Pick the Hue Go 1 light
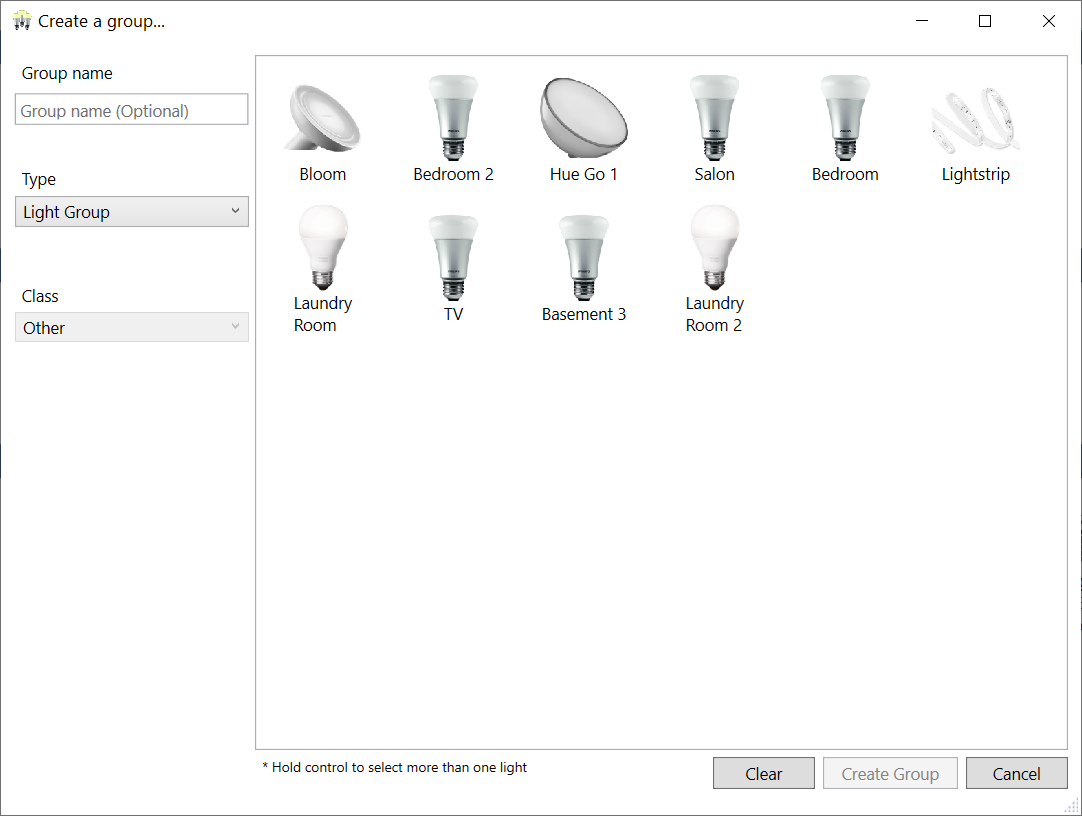Image resolution: width=1082 pixels, height=816 pixels. coord(583,117)
